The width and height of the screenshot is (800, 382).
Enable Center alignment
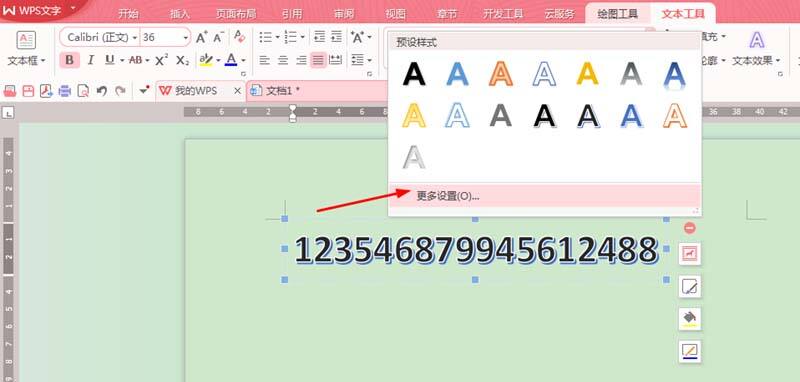tap(283, 60)
